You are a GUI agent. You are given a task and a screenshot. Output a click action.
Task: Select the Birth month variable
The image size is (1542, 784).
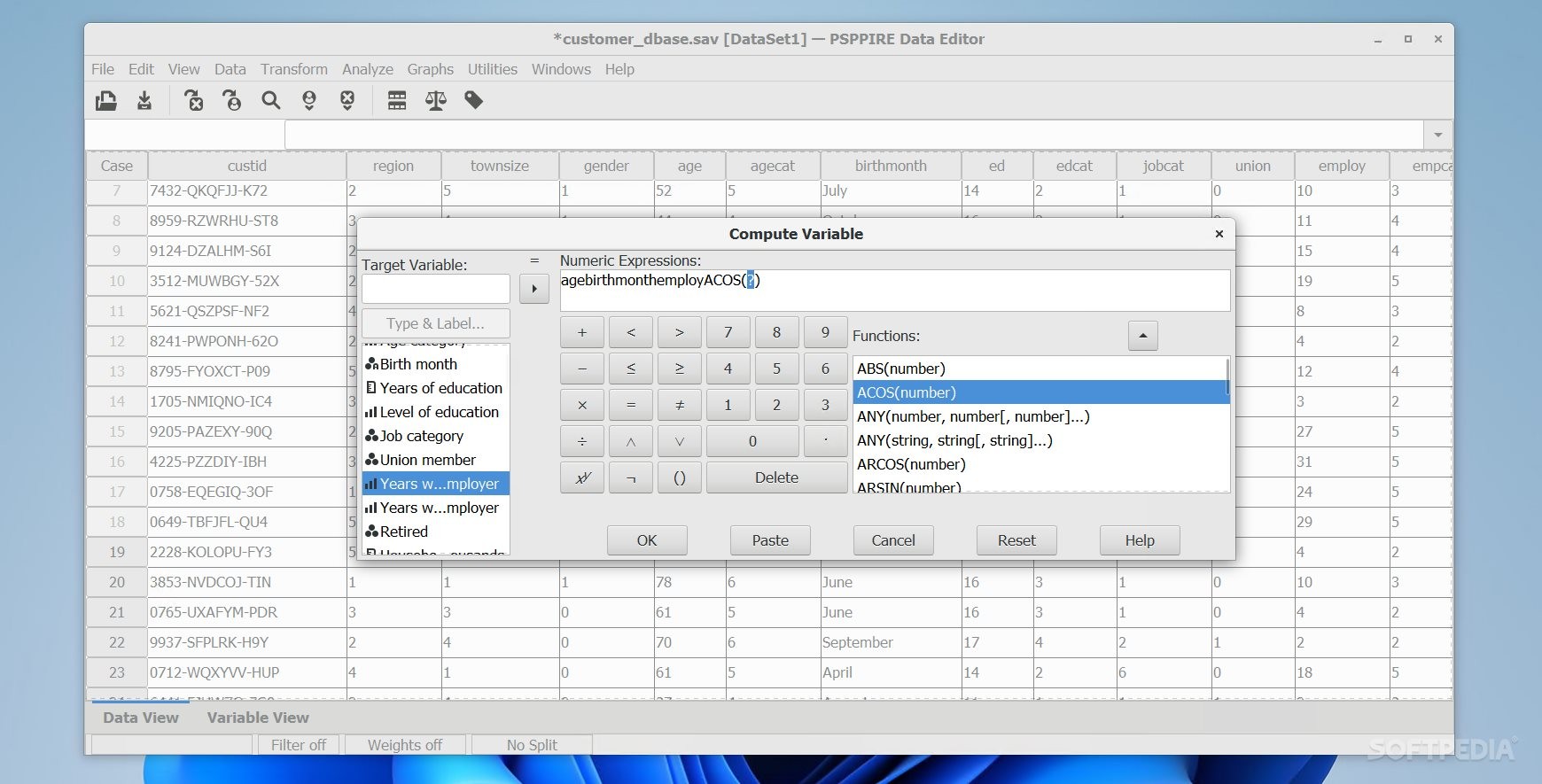(x=435, y=364)
